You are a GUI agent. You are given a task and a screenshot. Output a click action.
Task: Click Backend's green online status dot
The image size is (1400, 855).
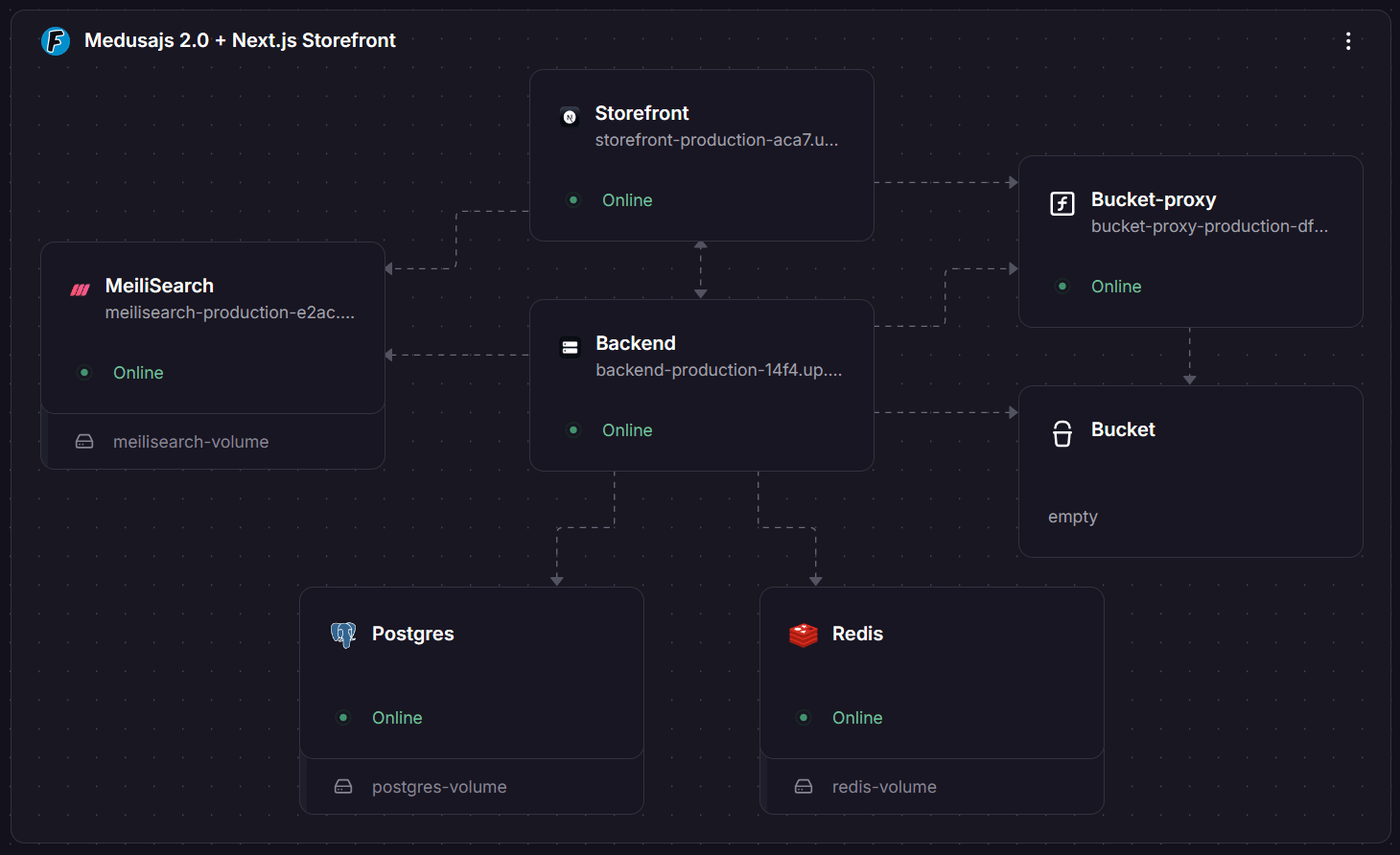coord(573,430)
